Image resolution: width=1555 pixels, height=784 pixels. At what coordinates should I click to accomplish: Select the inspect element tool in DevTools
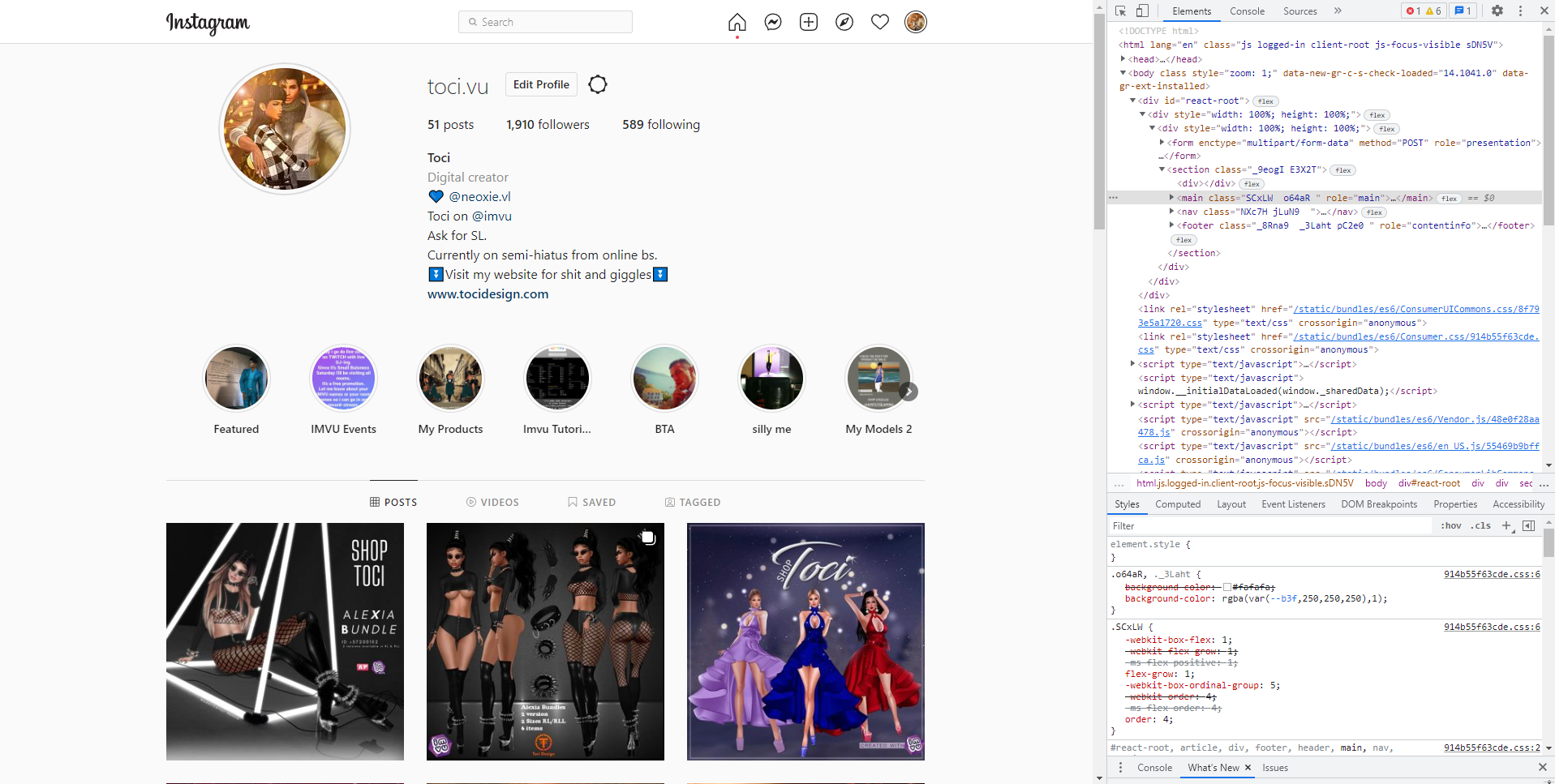click(1120, 11)
